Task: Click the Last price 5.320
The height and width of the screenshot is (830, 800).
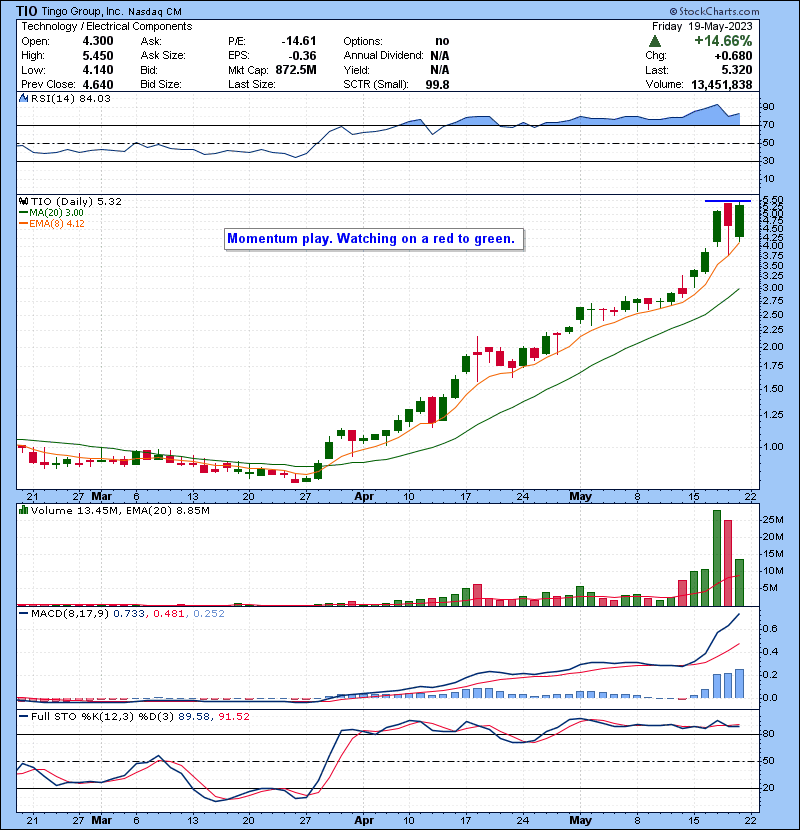Action: click(736, 70)
